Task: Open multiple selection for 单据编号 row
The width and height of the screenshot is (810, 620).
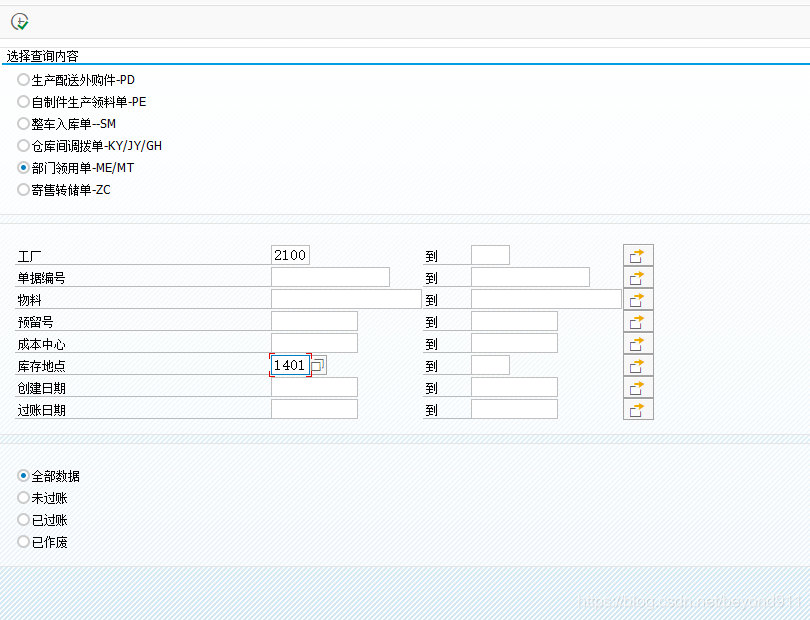Action: [638, 277]
